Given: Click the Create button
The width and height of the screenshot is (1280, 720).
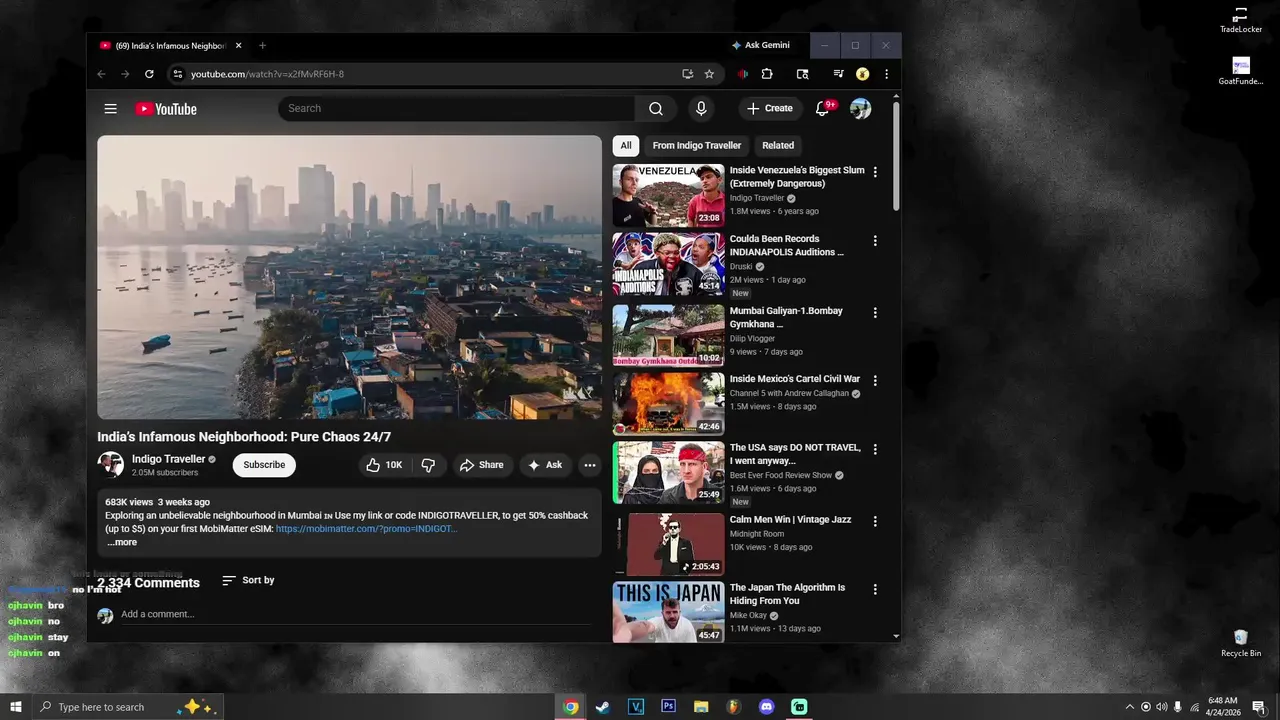Looking at the screenshot, I should pyautogui.click(x=769, y=108).
